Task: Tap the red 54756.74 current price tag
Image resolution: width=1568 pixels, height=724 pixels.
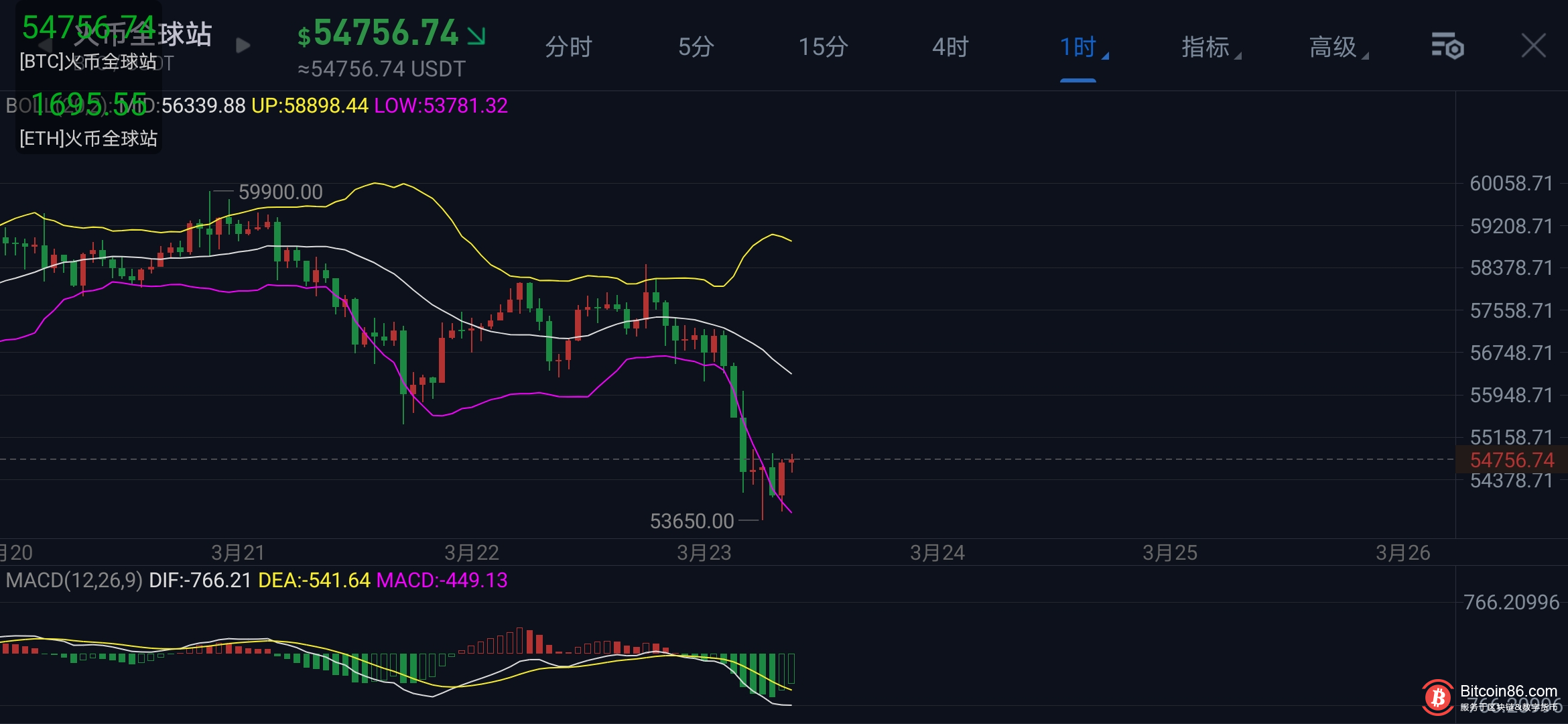Action: [1512, 460]
